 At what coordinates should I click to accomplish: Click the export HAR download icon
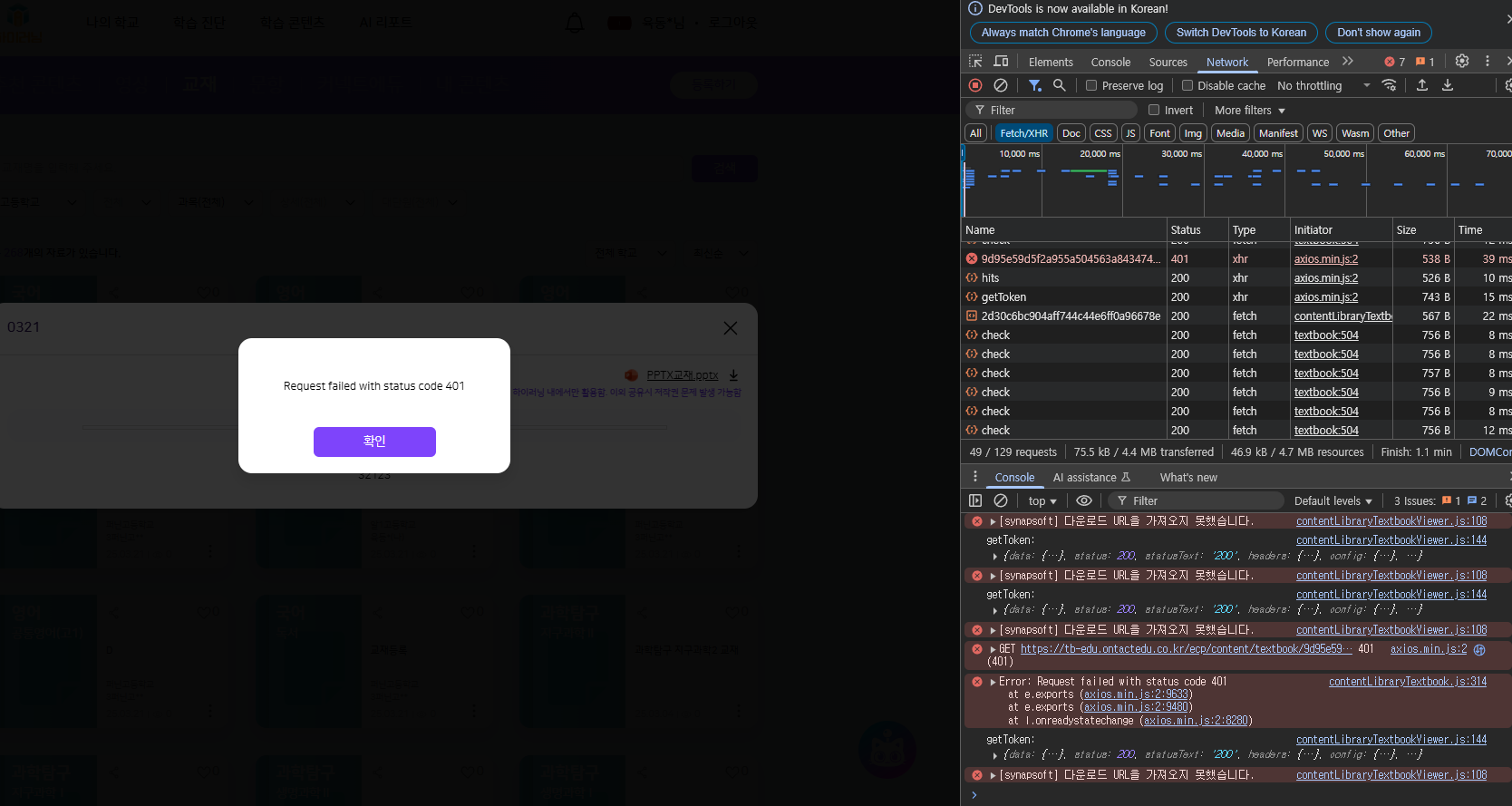[x=1448, y=85]
